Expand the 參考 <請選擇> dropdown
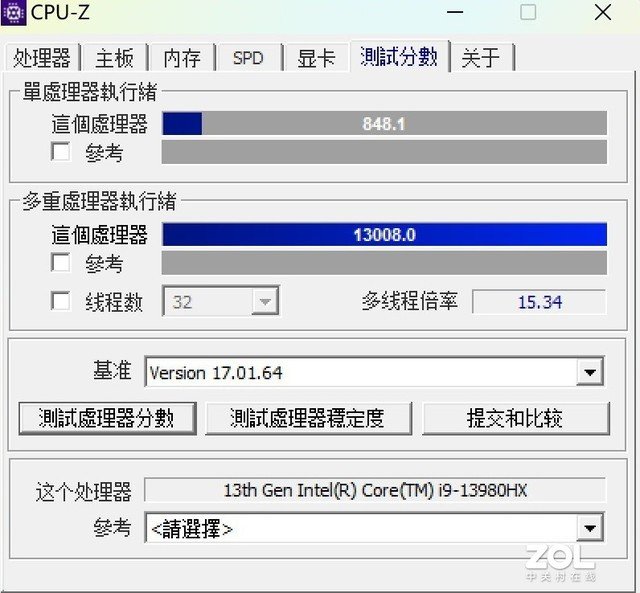Screen dimensions: 640x593 [x=590, y=528]
